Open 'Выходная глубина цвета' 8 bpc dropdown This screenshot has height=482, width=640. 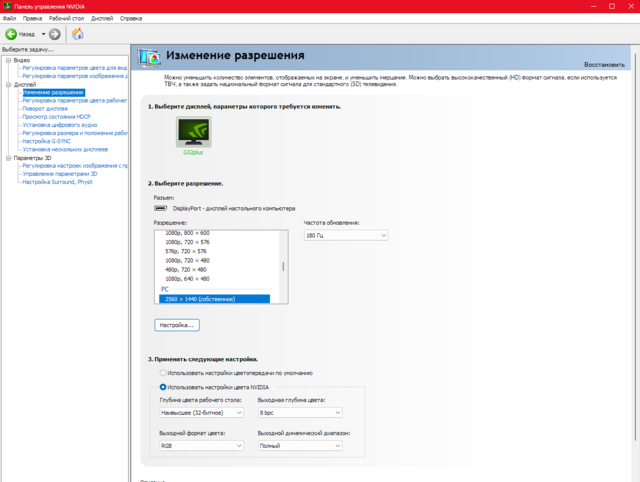(x=299, y=412)
